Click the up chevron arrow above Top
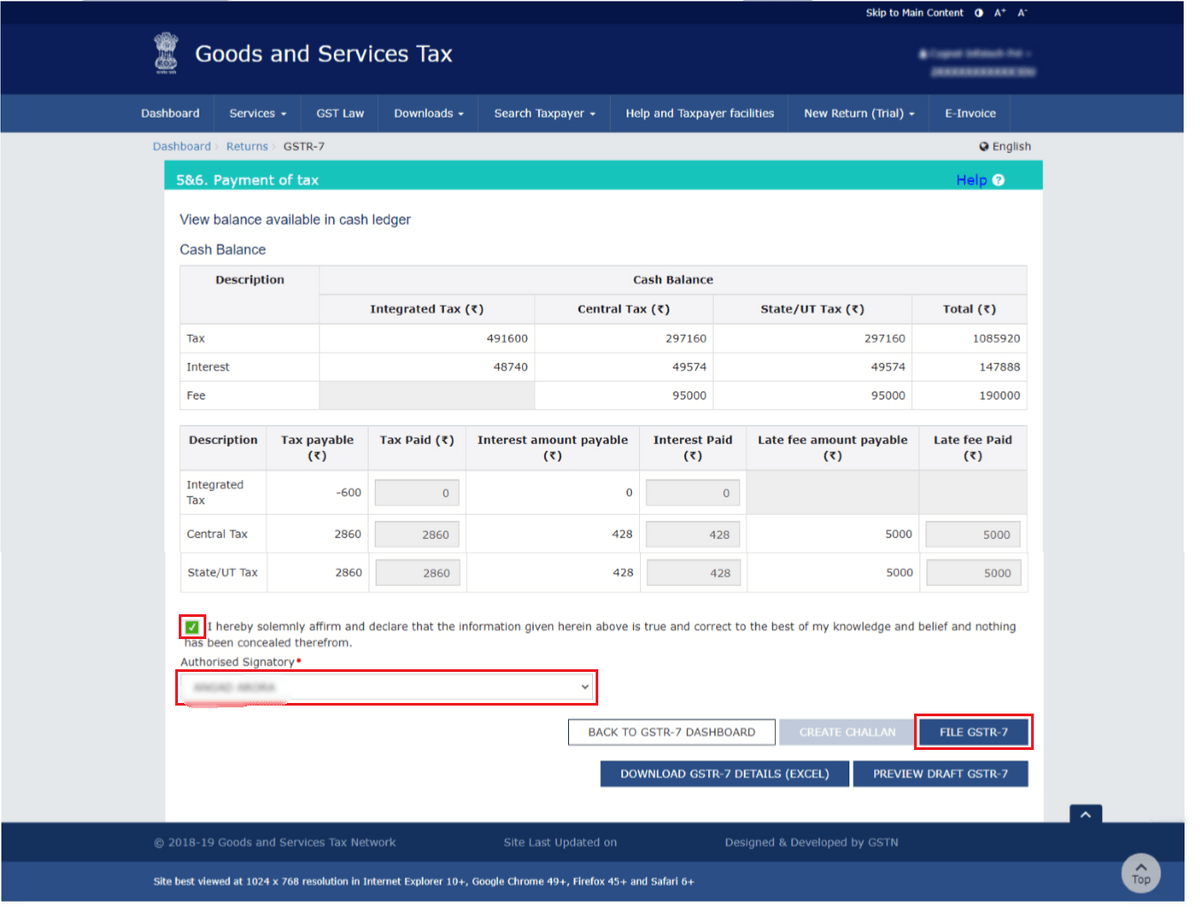The image size is (1200, 918). tap(1085, 814)
